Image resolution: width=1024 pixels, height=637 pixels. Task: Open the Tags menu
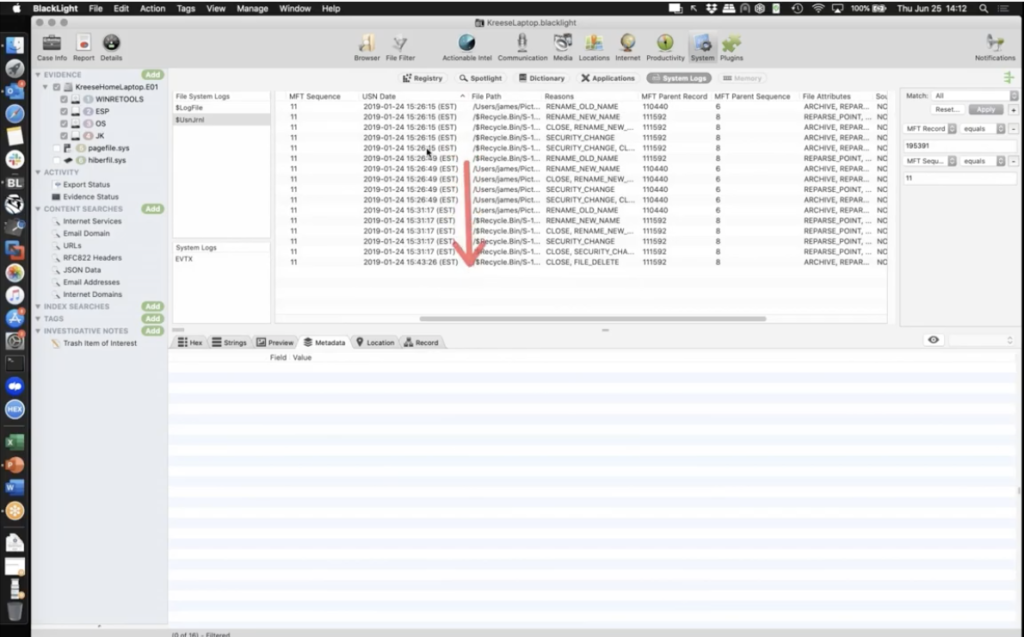click(x=185, y=8)
